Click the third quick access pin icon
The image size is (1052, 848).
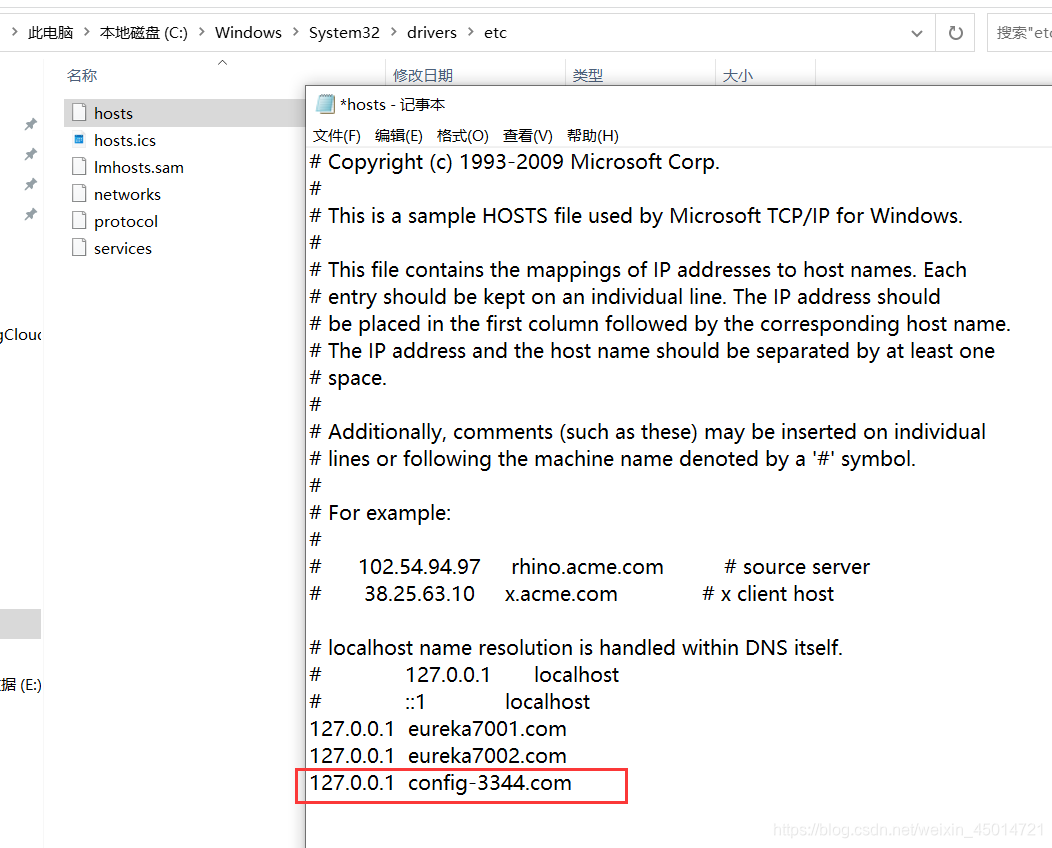point(31,184)
